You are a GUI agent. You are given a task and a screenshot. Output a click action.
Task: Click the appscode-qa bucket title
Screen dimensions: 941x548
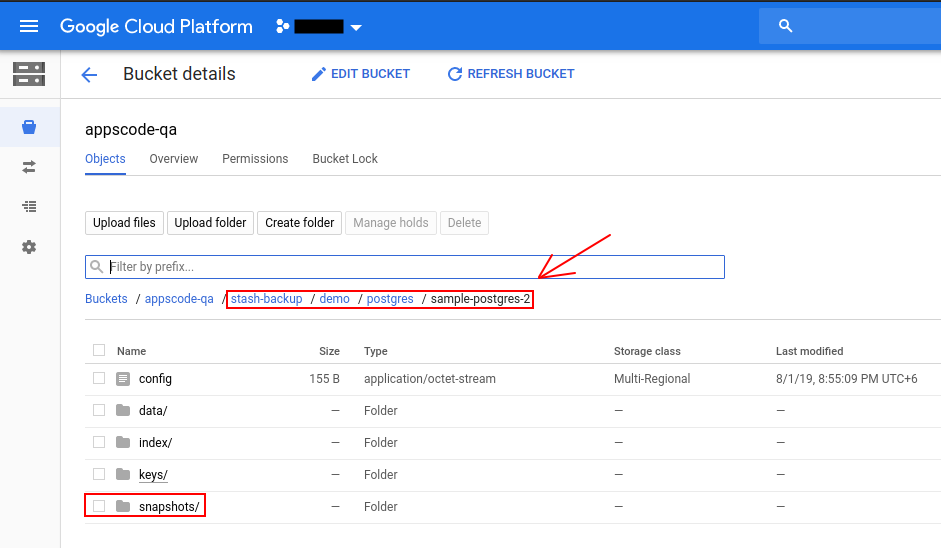click(x=131, y=130)
